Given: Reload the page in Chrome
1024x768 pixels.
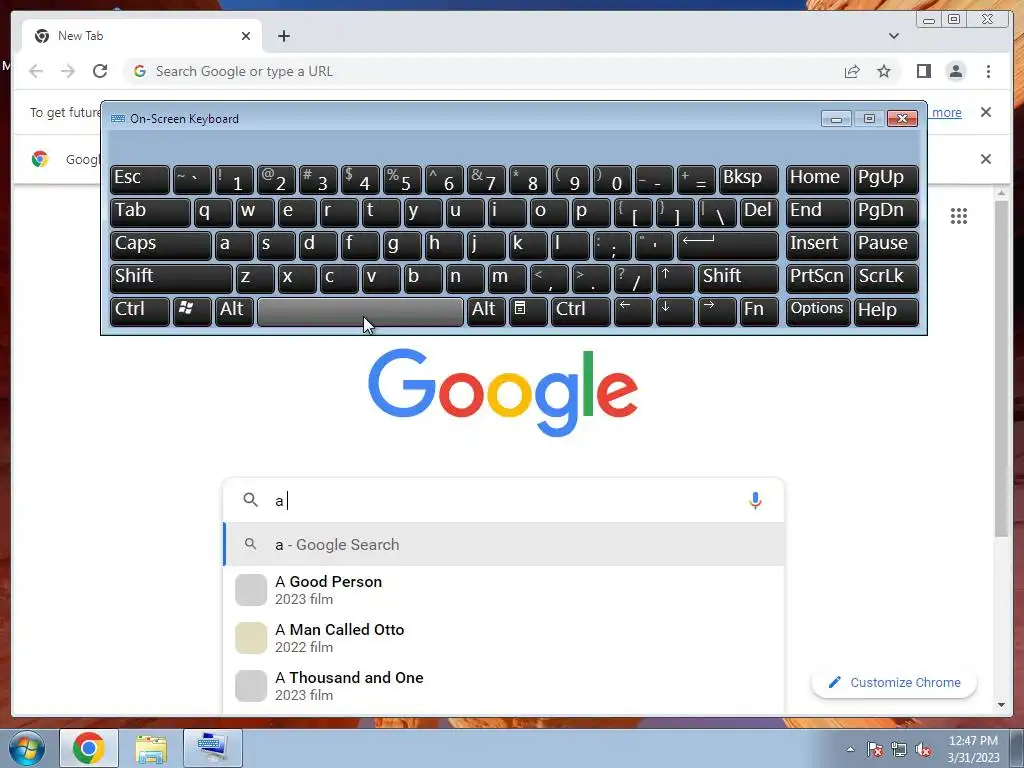Looking at the screenshot, I should (x=100, y=71).
